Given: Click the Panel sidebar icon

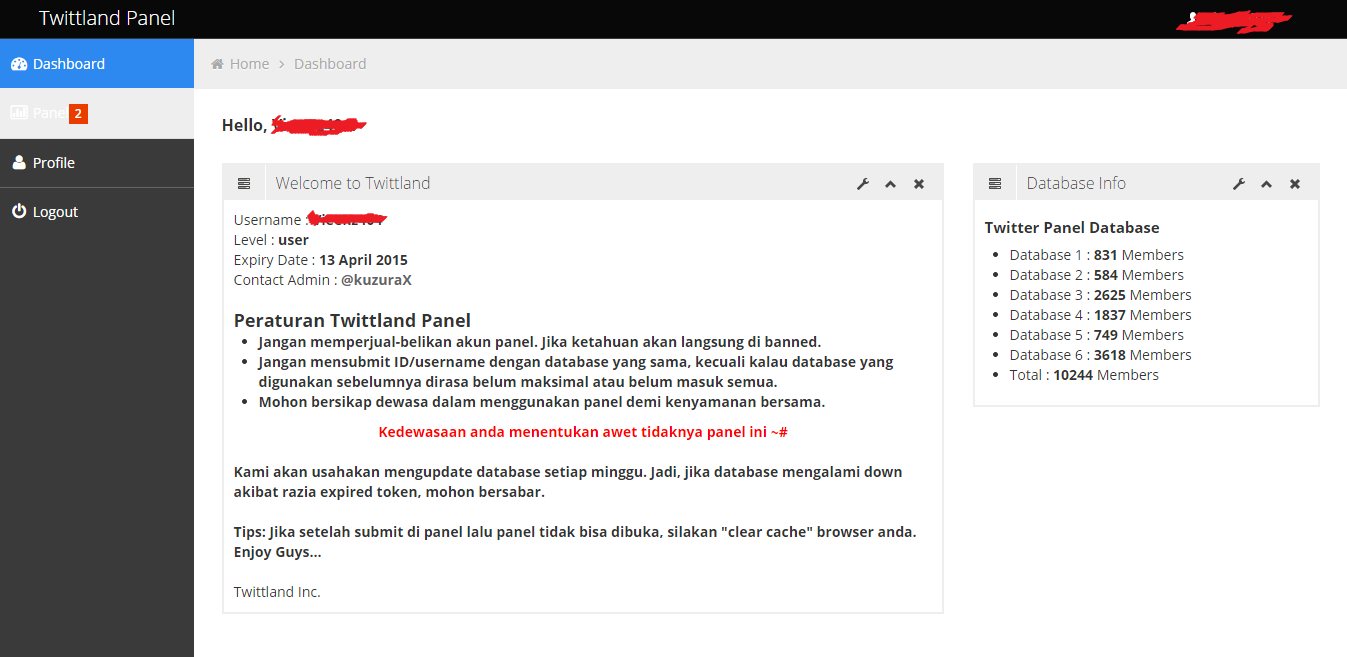Looking at the screenshot, I should point(18,112).
